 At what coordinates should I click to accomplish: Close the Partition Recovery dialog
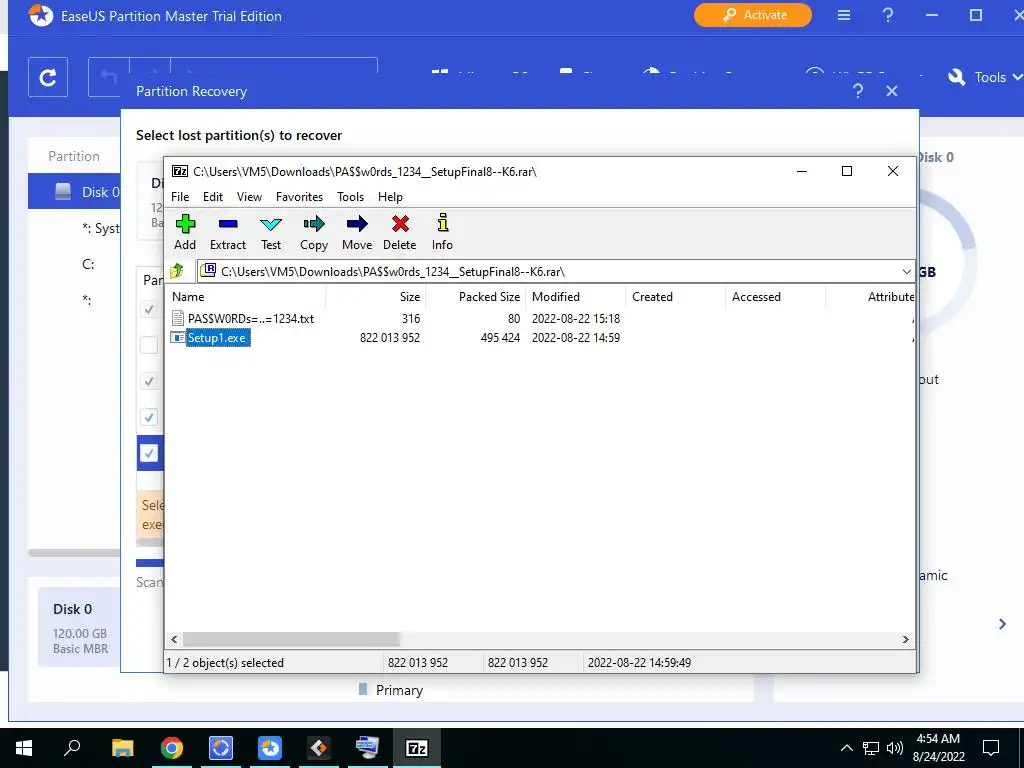892,91
